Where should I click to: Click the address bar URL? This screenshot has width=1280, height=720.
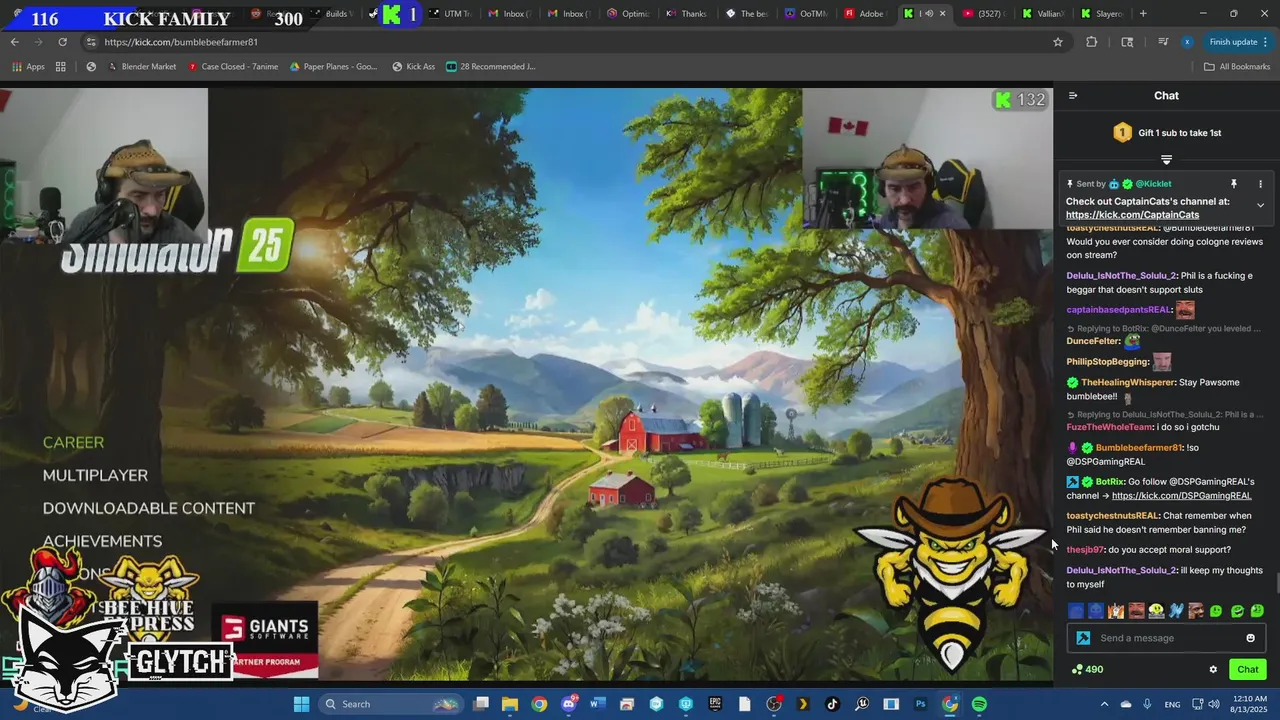181,42
